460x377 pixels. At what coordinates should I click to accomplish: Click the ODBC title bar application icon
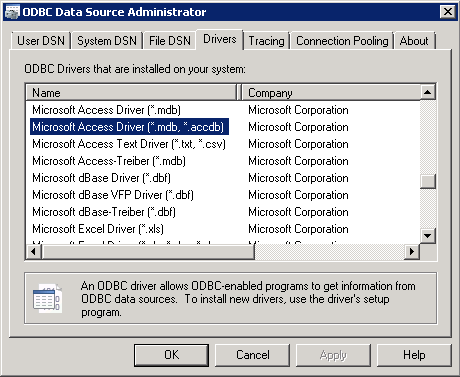(x=12, y=12)
